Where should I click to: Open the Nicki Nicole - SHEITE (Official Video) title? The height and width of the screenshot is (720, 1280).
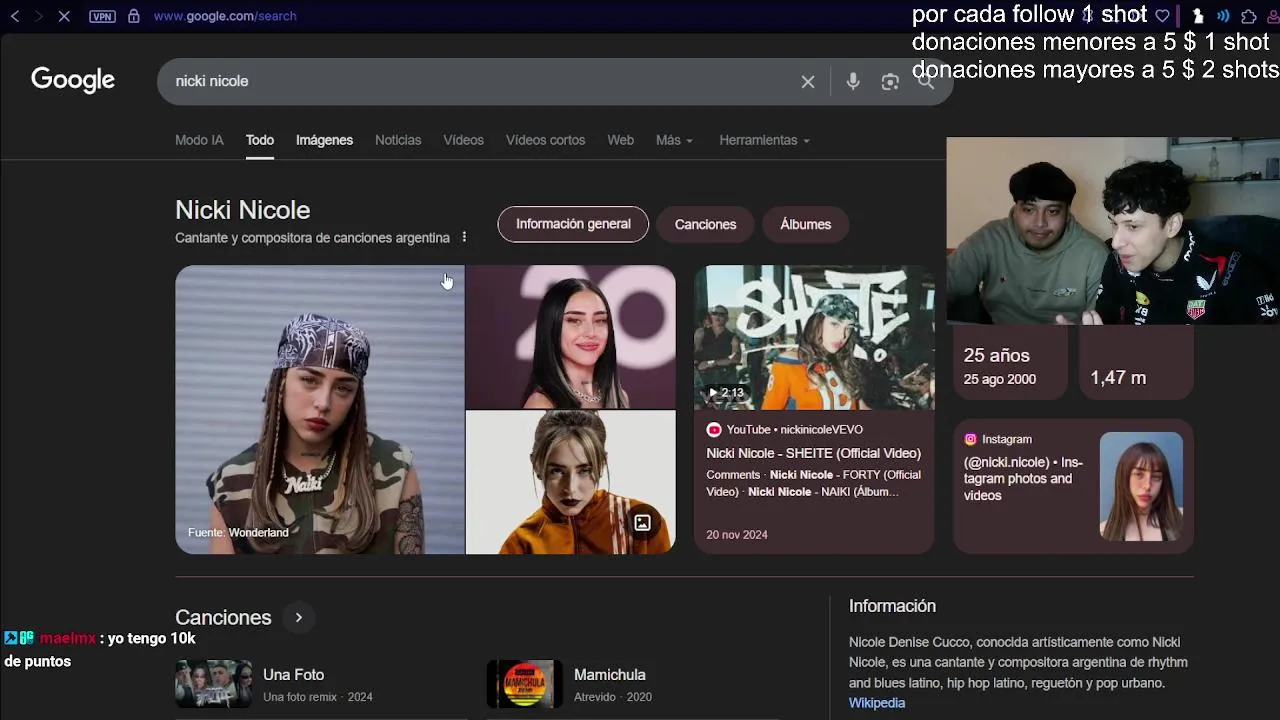coord(813,453)
